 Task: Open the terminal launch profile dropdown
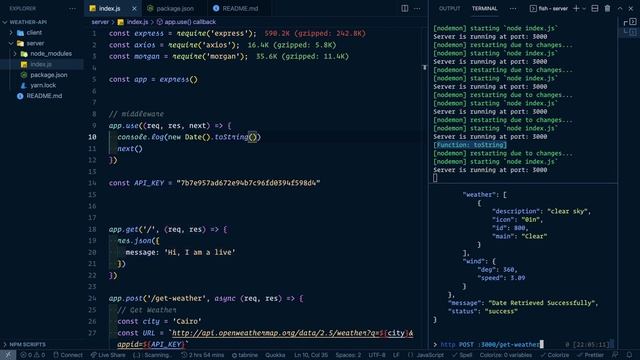[x=584, y=8]
